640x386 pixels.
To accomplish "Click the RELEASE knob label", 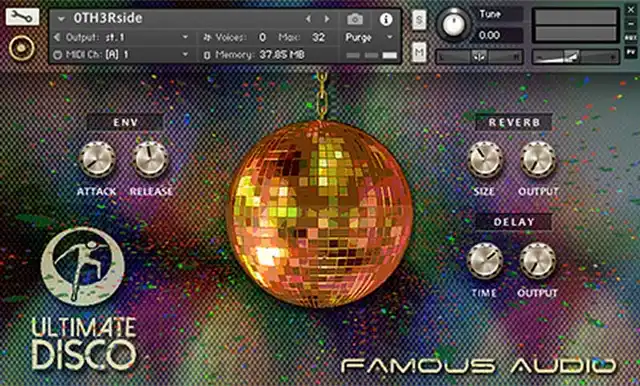I will pyautogui.click(x=151, y=191).
